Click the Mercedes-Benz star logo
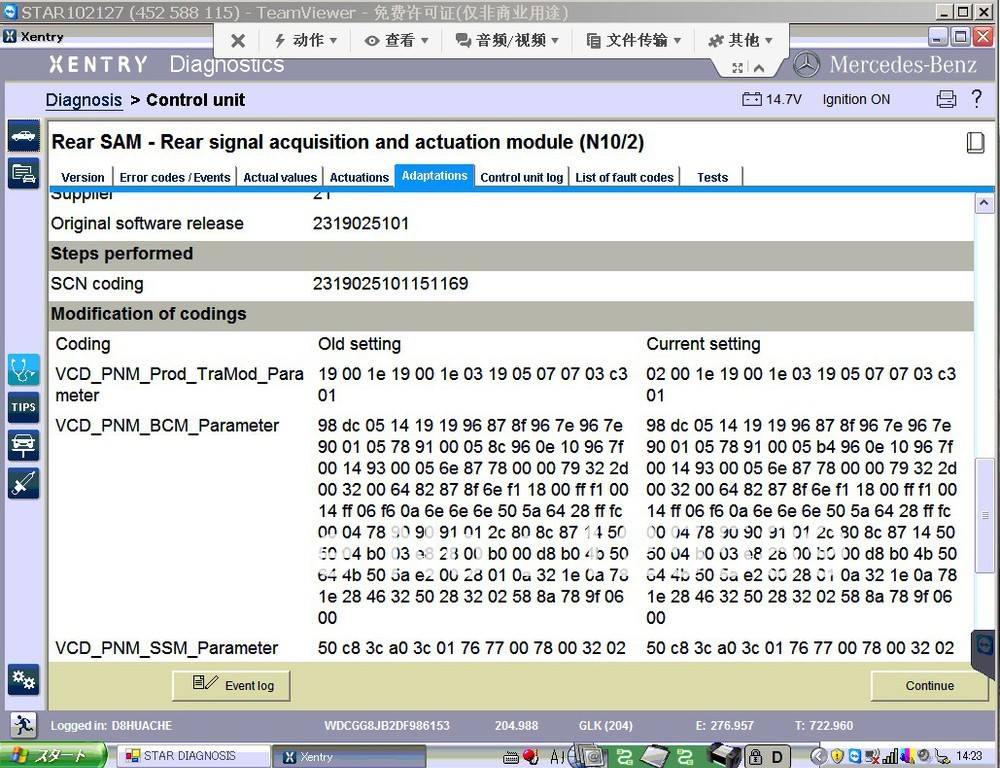The image size is (1000, 768). point(807,64)
